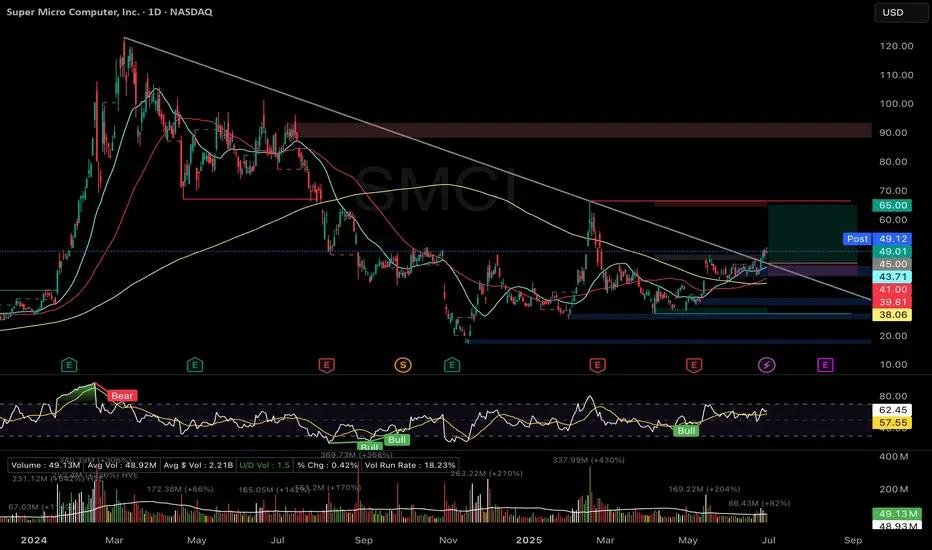This screenshot has width=932, height=550.
Task: Click the blue Post market label
Action: [x=857, y=238]
